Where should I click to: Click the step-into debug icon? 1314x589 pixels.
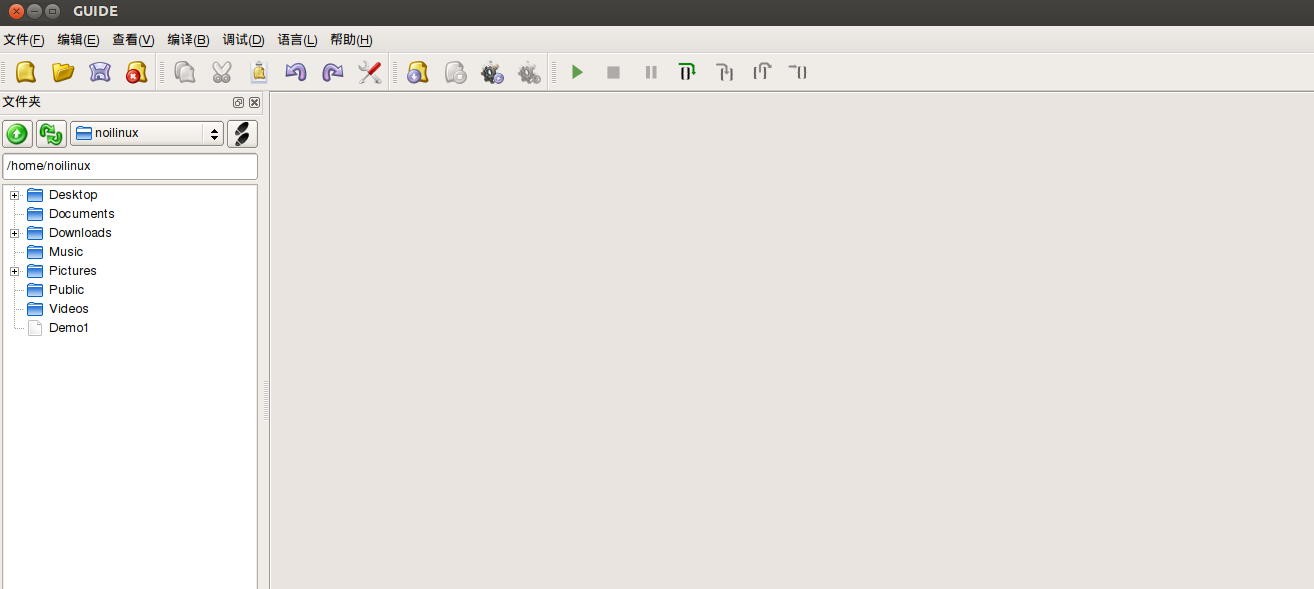pos(724,72)
